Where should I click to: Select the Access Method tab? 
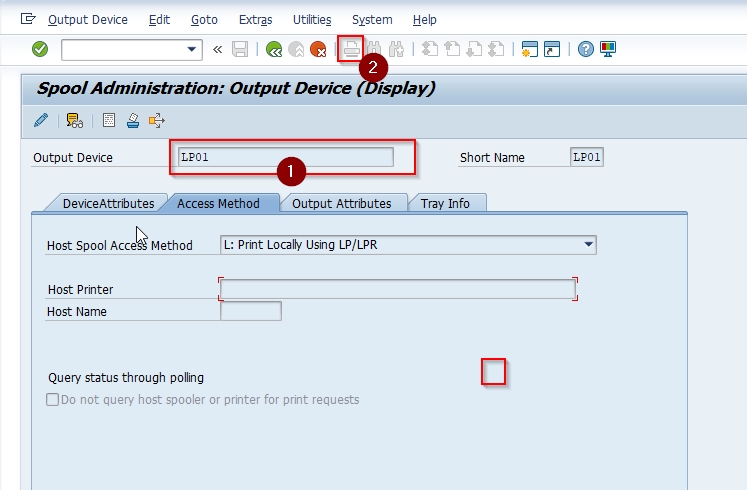[x=218, y=203]
